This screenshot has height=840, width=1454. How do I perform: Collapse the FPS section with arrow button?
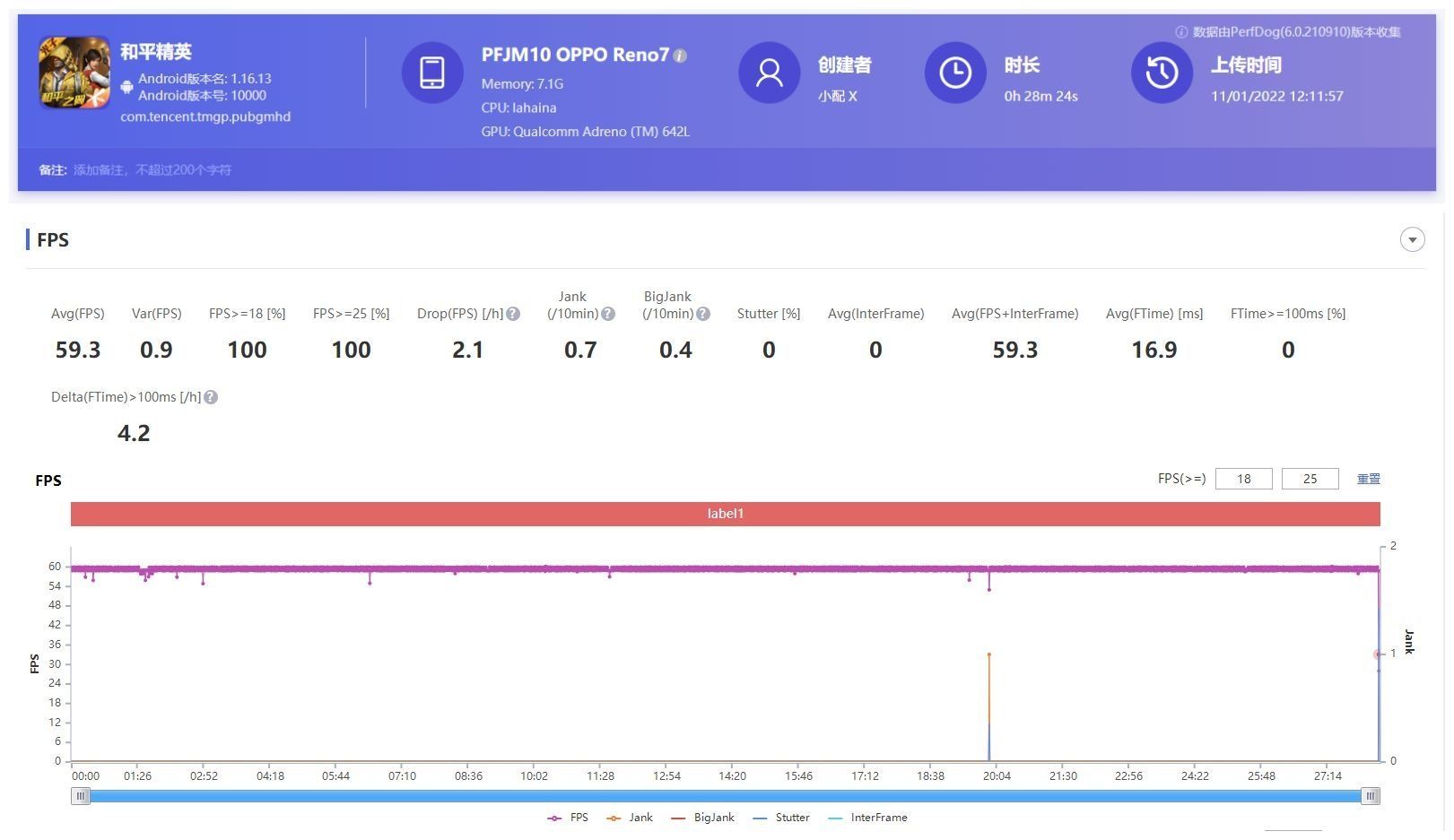tap(1412, 239)
